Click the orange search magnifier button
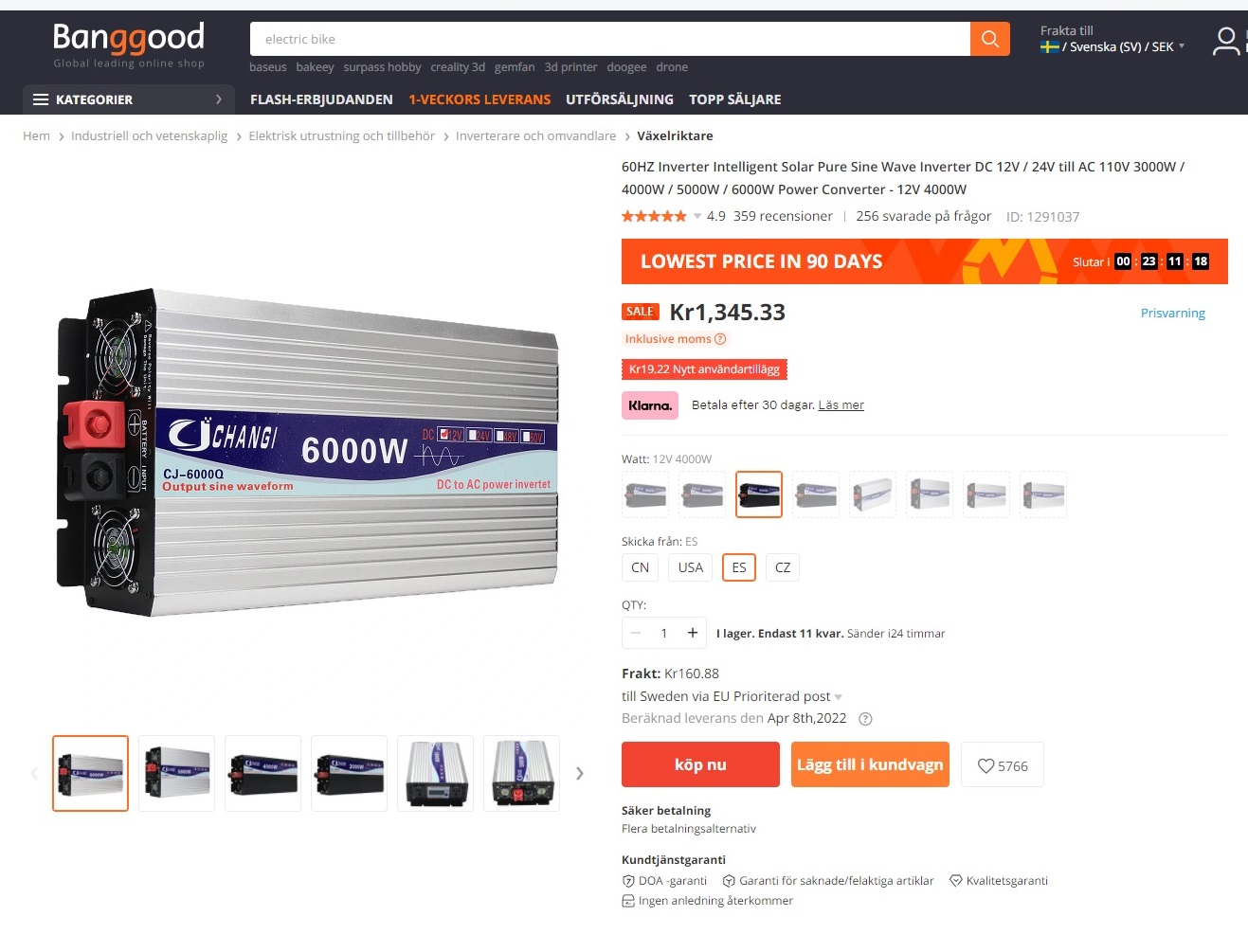 coord(989,39)
